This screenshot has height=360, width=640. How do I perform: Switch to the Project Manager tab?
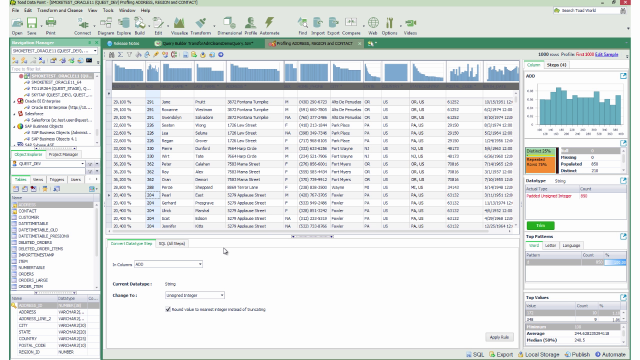click(63, 155)
